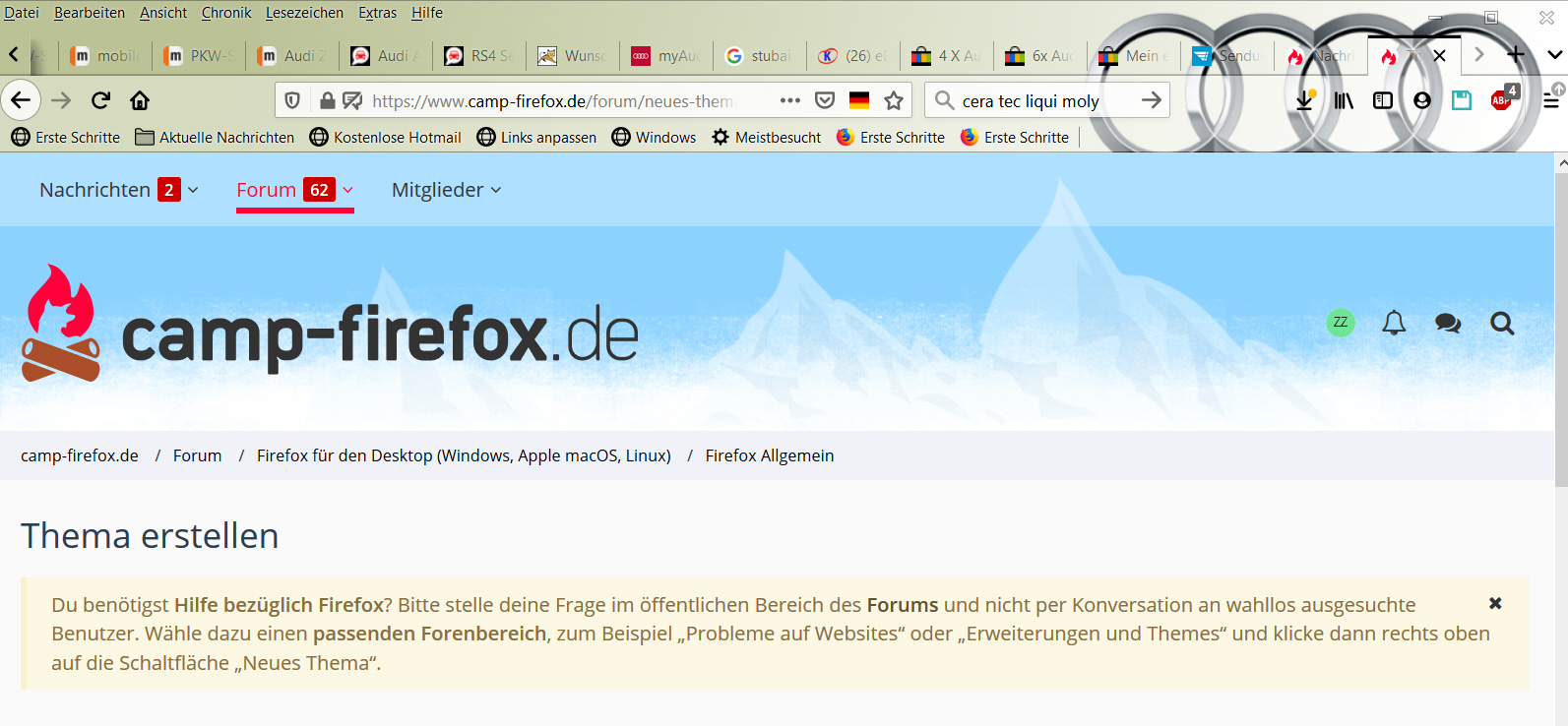List all open tabs
1568x726 pixels.
tap(1555, 54)
